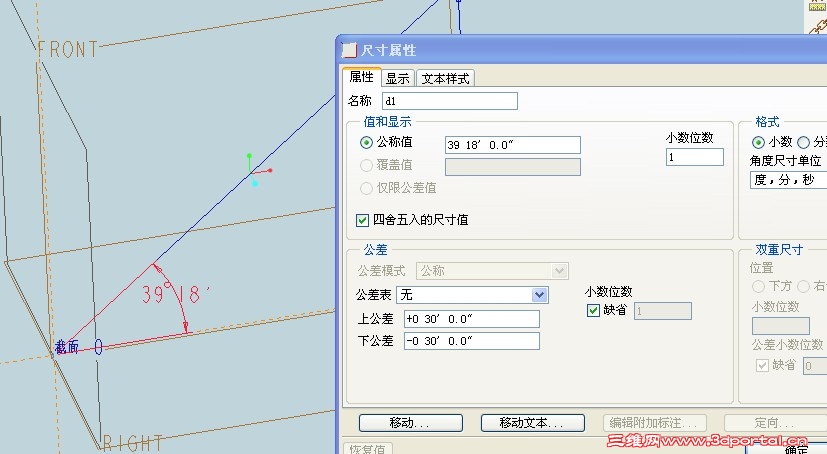The image size is (827, 454).
Task: Toggle the 缺省 decimal places checkbox
Action: [593, 311]
